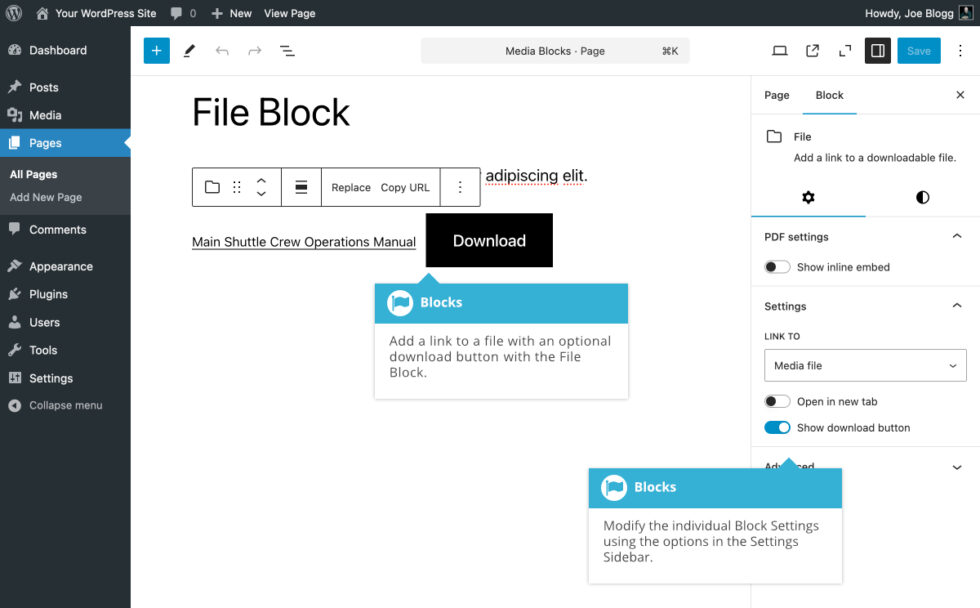The height and width of the screenshot is (608, 980).
Task: Switch to the Page tab
Action: (777, 95)
